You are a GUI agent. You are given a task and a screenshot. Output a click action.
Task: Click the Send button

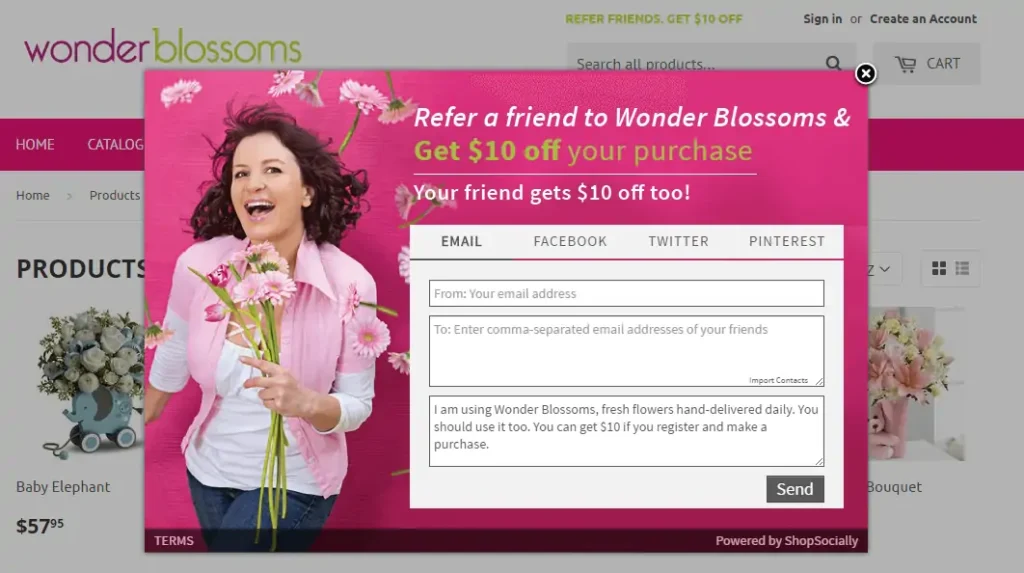click(x=795, y=489)
